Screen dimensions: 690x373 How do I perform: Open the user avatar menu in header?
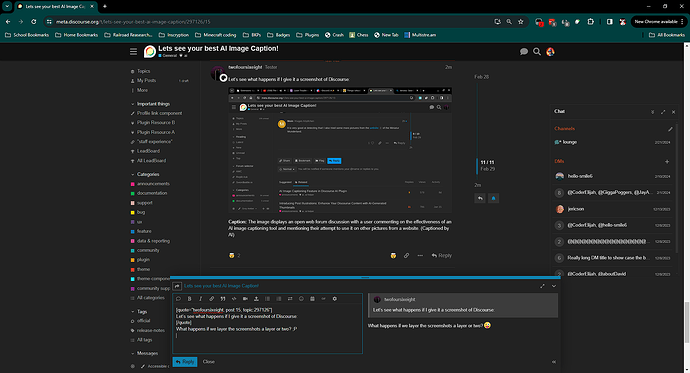(x=550, y=52)
